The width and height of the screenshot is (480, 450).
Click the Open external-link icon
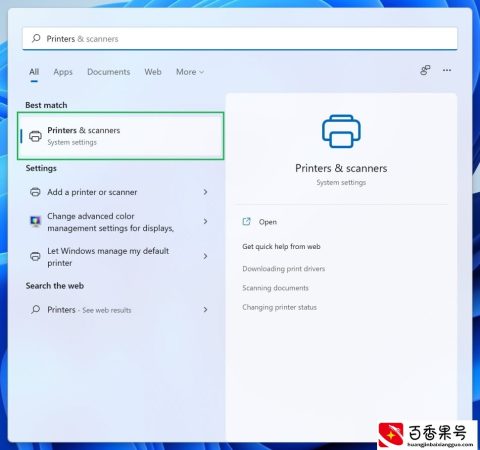tap(246, 222)
